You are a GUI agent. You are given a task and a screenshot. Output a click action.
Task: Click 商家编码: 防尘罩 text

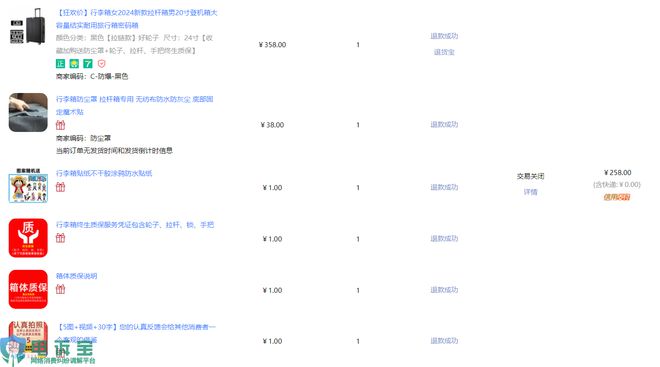(83, 138)
